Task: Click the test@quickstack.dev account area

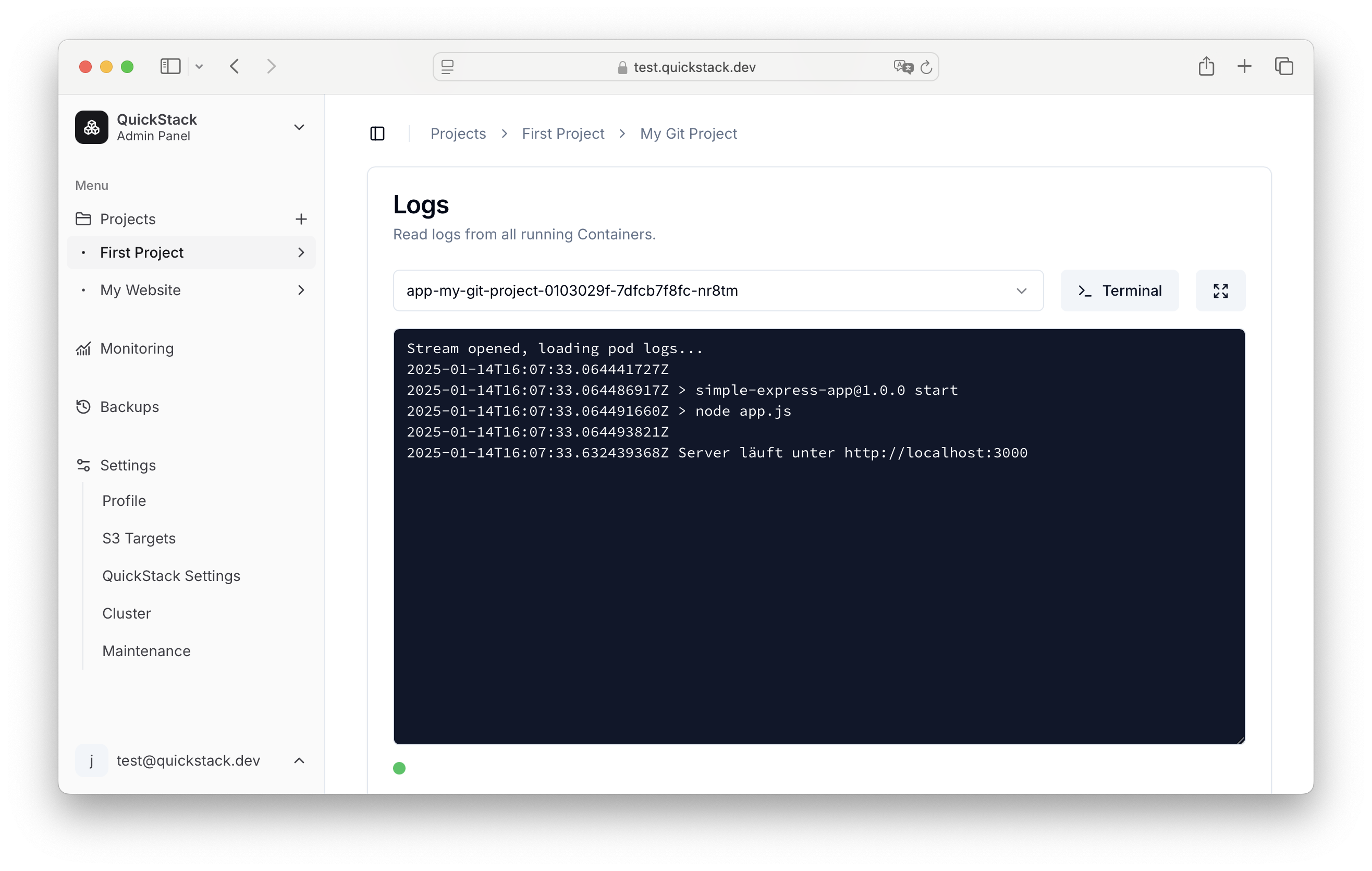Action: pyautogui.click(x=193, y=759)
